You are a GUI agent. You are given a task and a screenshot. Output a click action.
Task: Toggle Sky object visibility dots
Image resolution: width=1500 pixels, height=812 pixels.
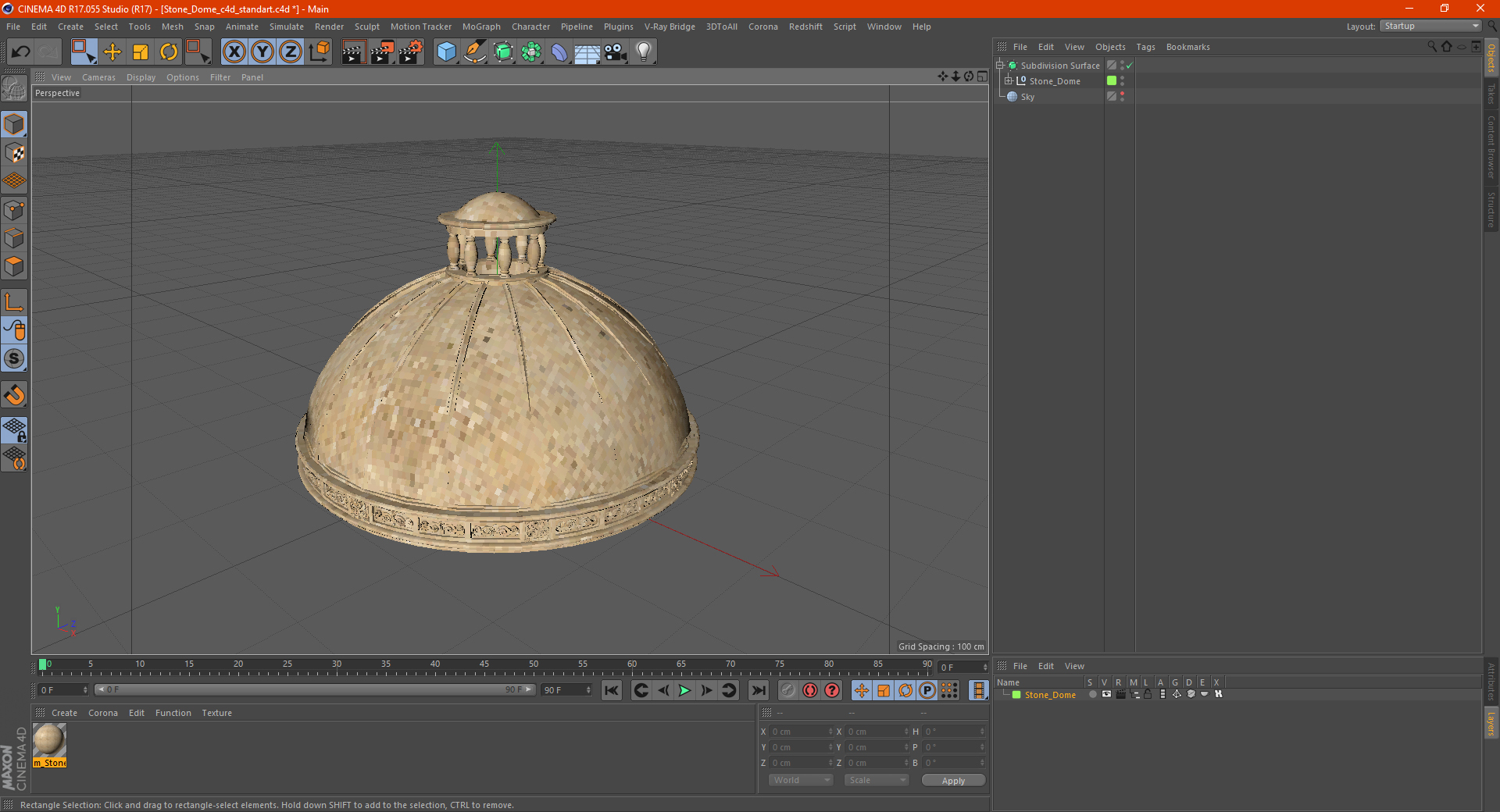1123,97
